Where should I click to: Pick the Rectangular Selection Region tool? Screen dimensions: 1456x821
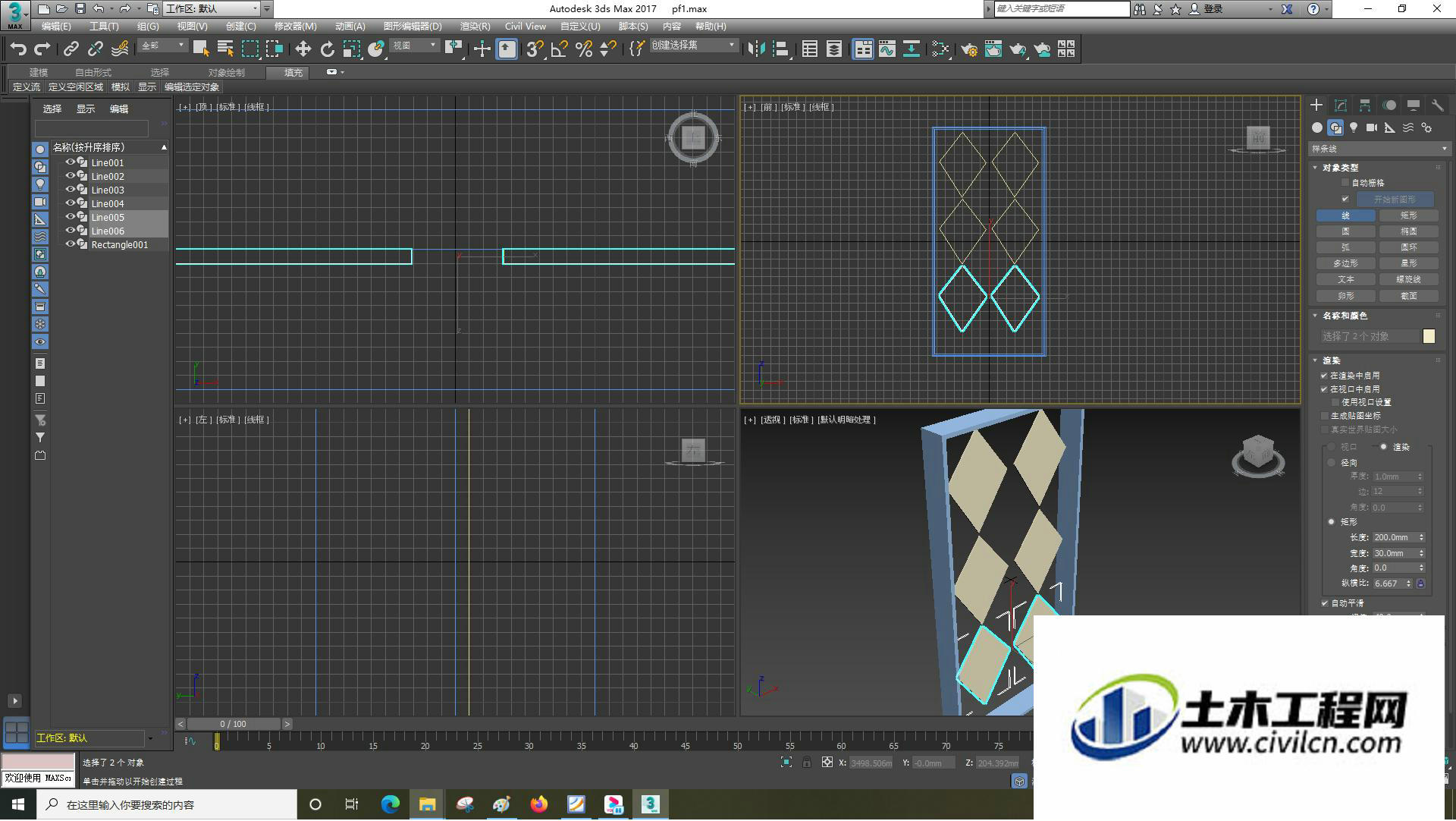tap(249, 49)
